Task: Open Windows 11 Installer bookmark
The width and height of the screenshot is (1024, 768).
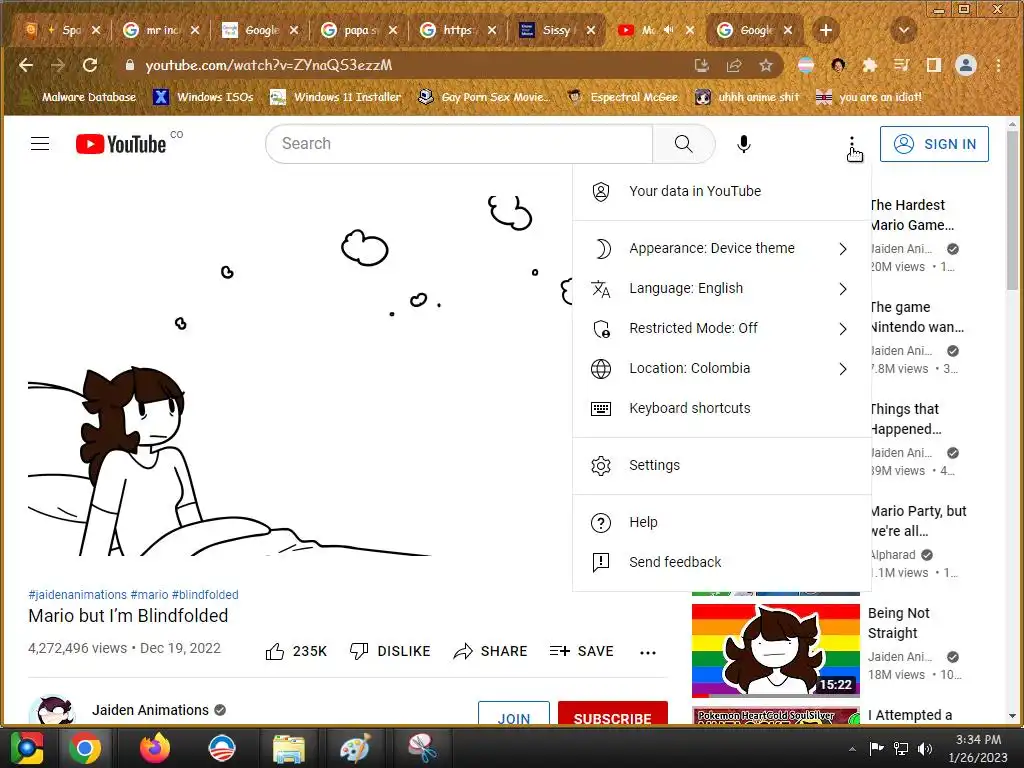Action: point(336,97)
